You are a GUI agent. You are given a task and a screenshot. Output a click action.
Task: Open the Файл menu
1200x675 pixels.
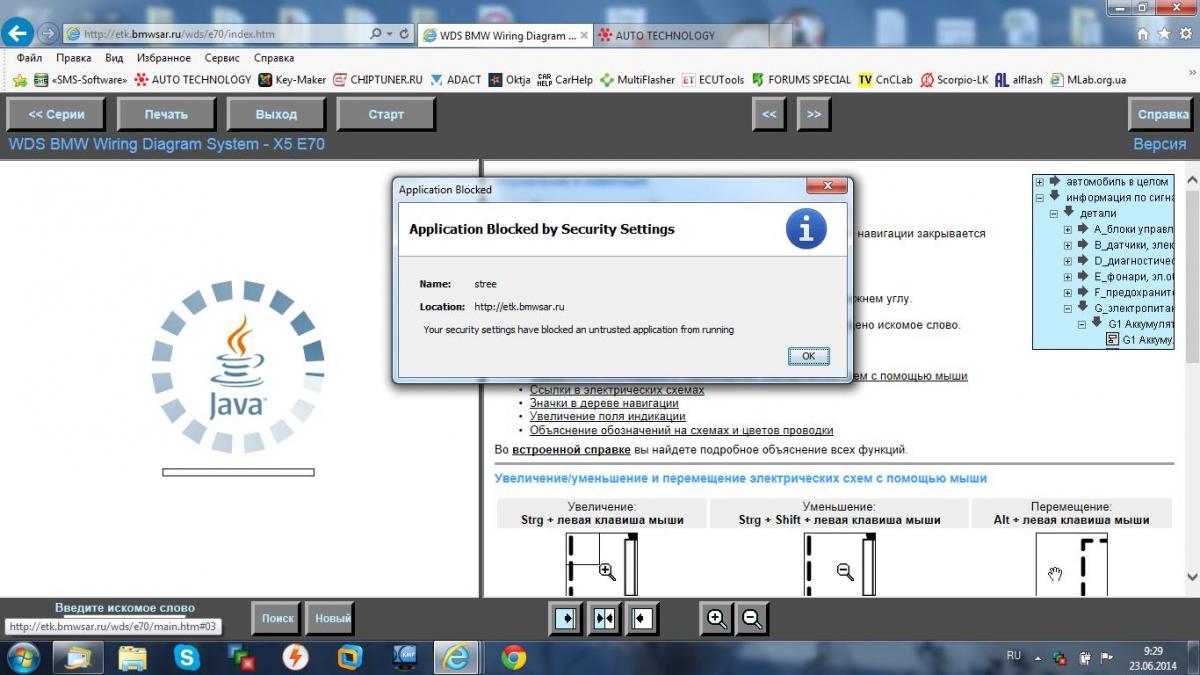pos(29,58)
